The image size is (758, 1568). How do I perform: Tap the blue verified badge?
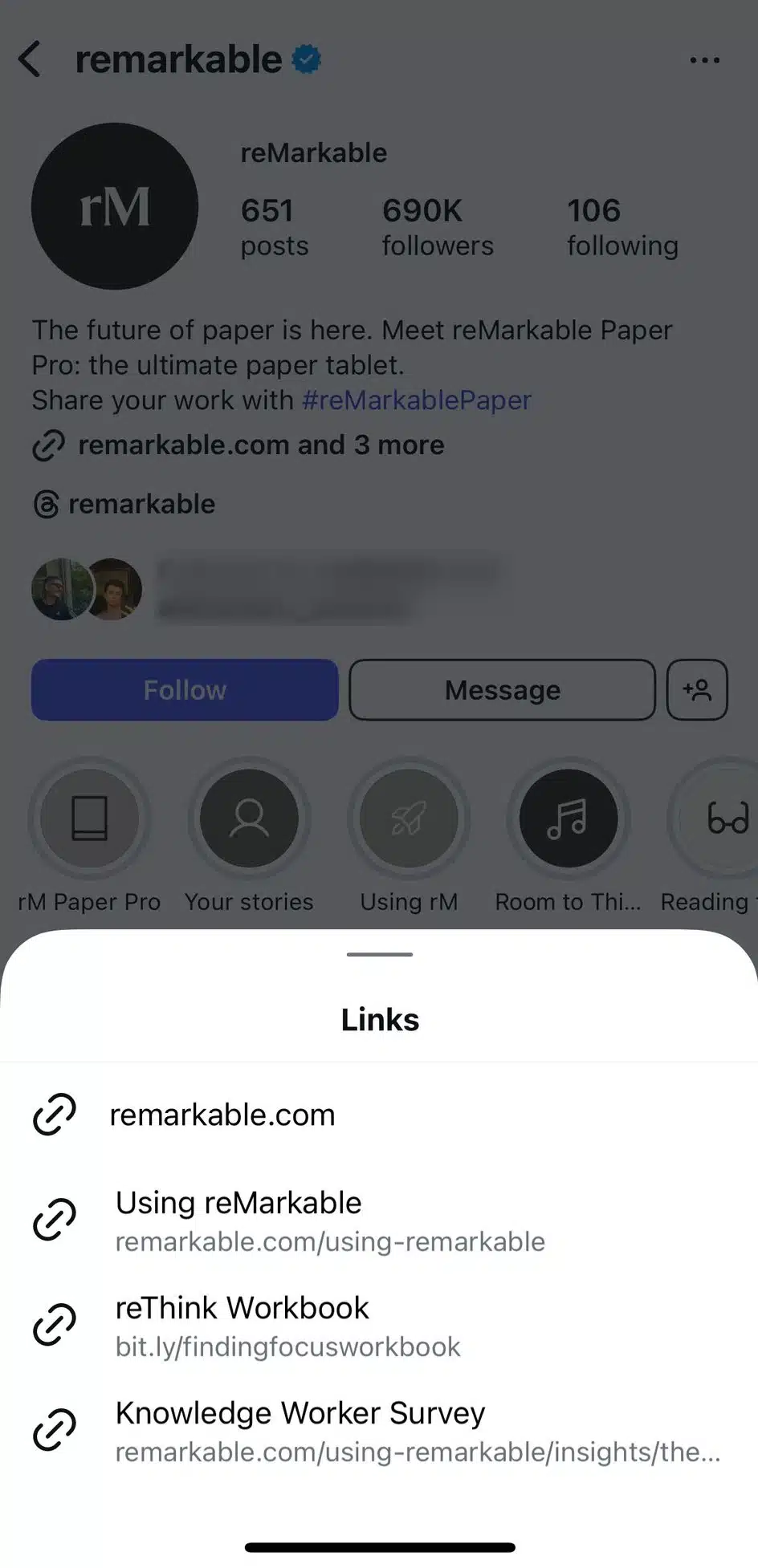click(306, 59)
